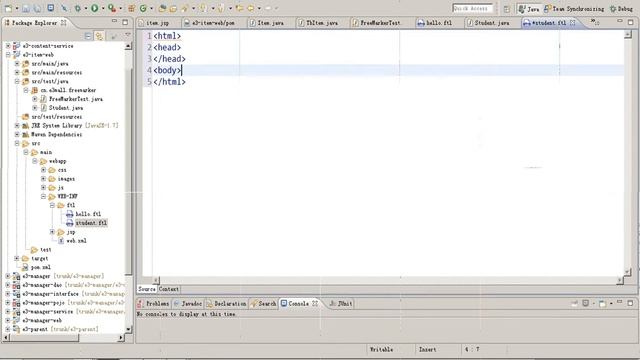Expand the Maven Dependencies node

(x=17, y=134)
